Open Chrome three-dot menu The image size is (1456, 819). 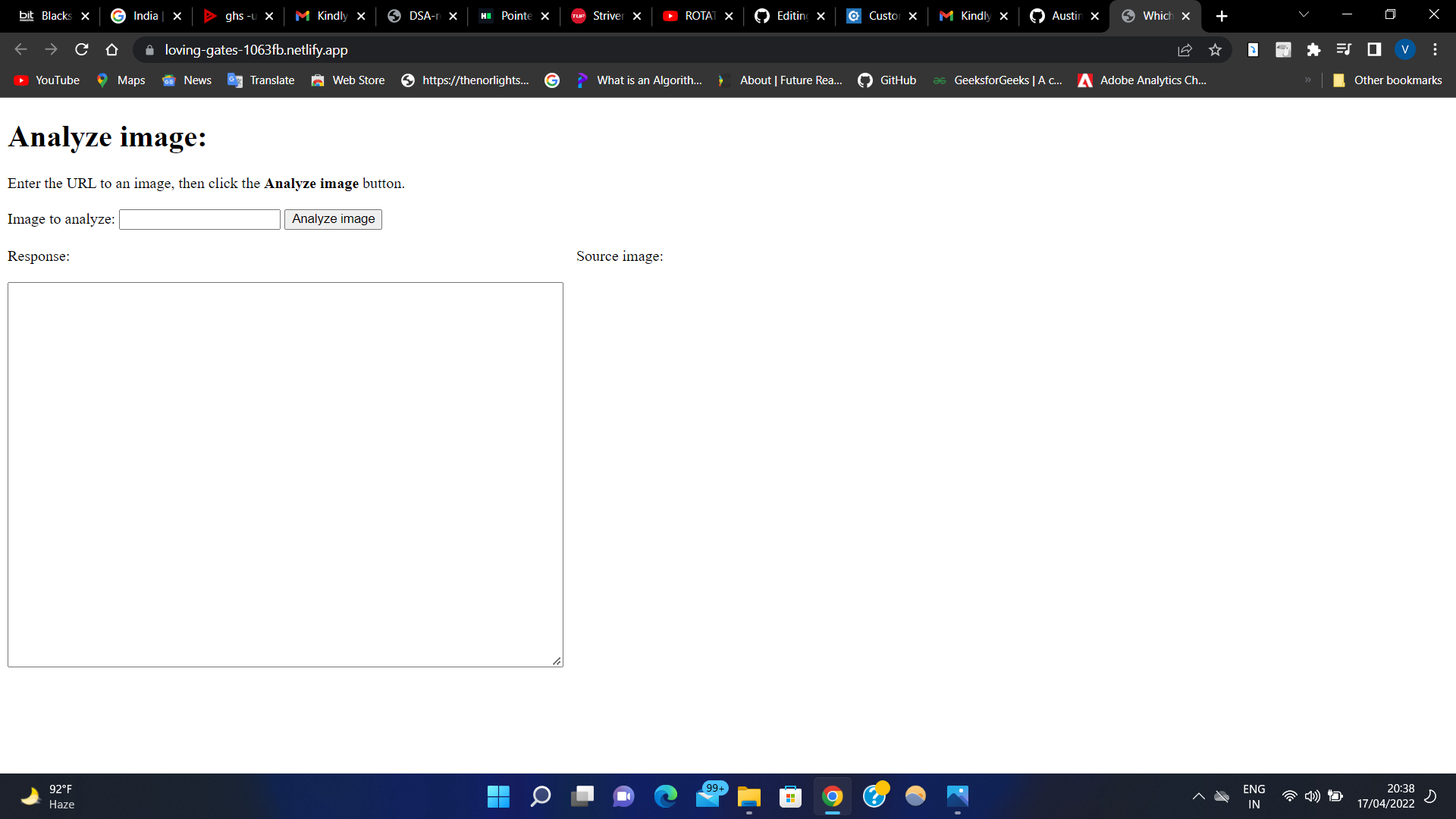pyautogui.click(x=1435, y=50)
